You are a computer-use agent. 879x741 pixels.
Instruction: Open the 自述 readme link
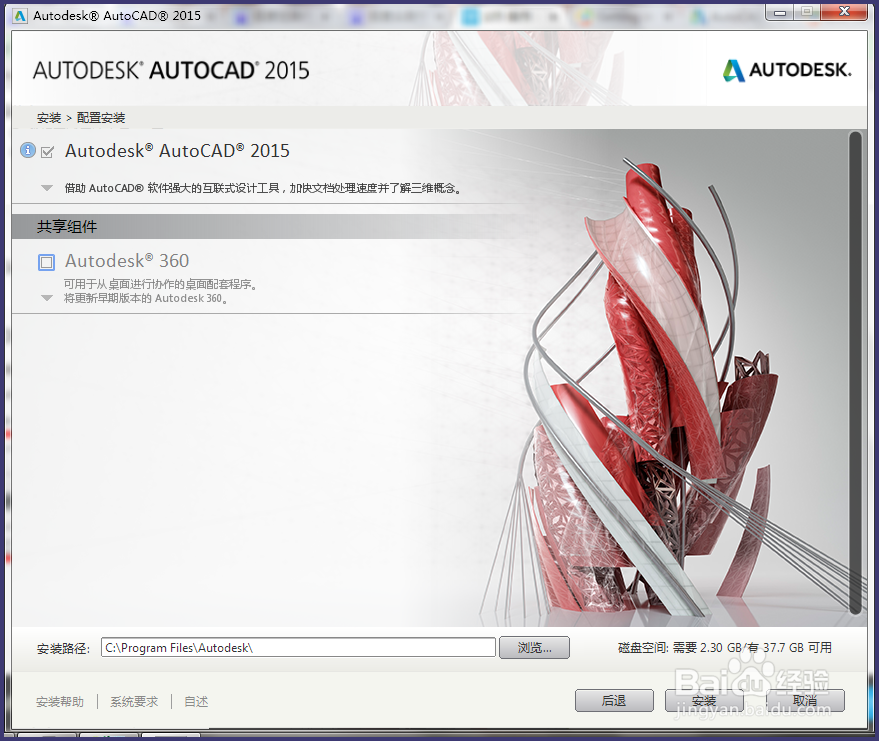(x=195, y=701)
